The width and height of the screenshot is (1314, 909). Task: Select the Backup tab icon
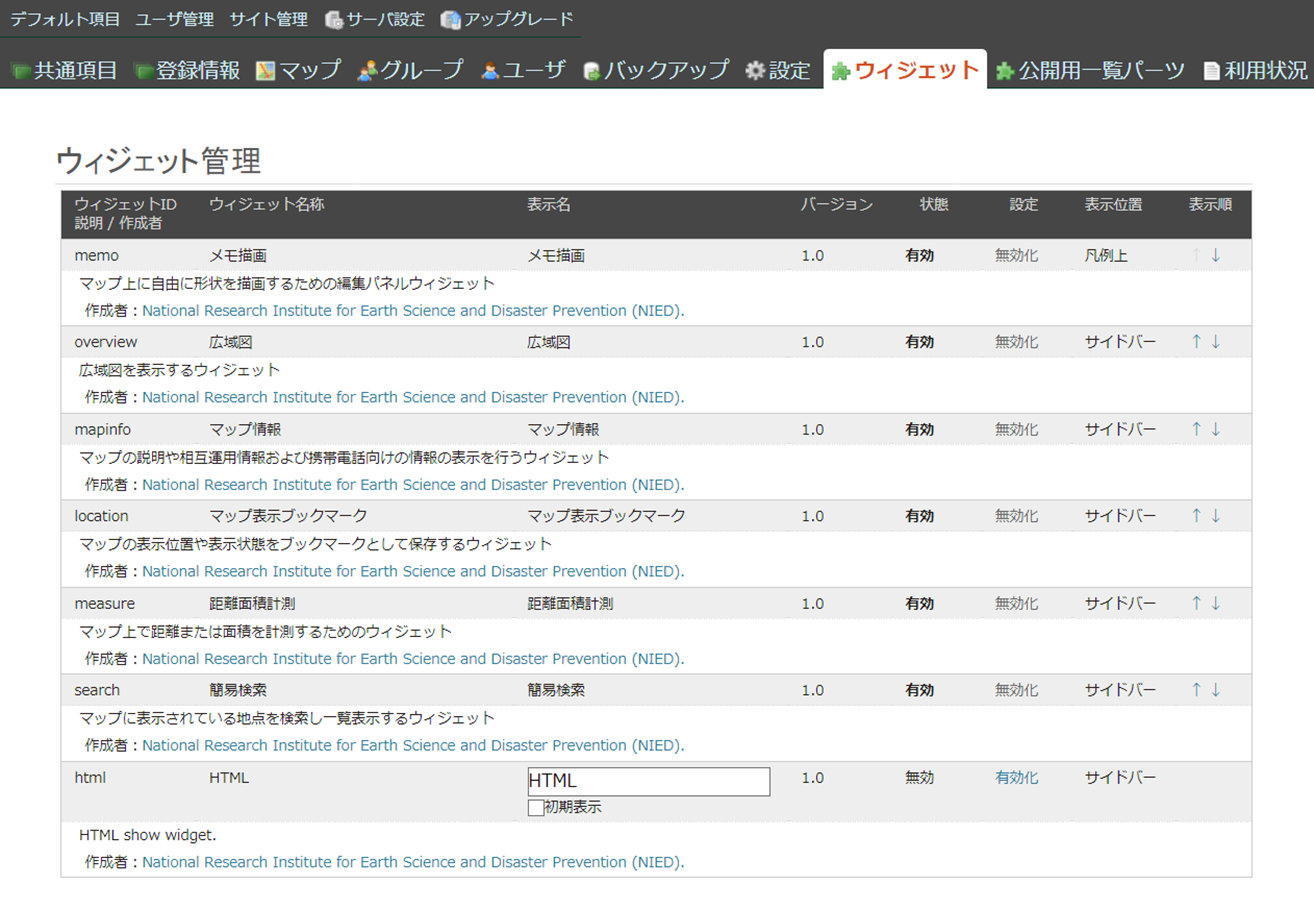[x=592, y=71]
